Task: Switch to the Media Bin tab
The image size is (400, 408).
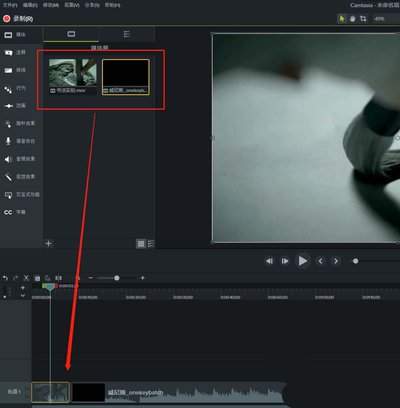Action: pyautogui.click(x=71, y=34)
